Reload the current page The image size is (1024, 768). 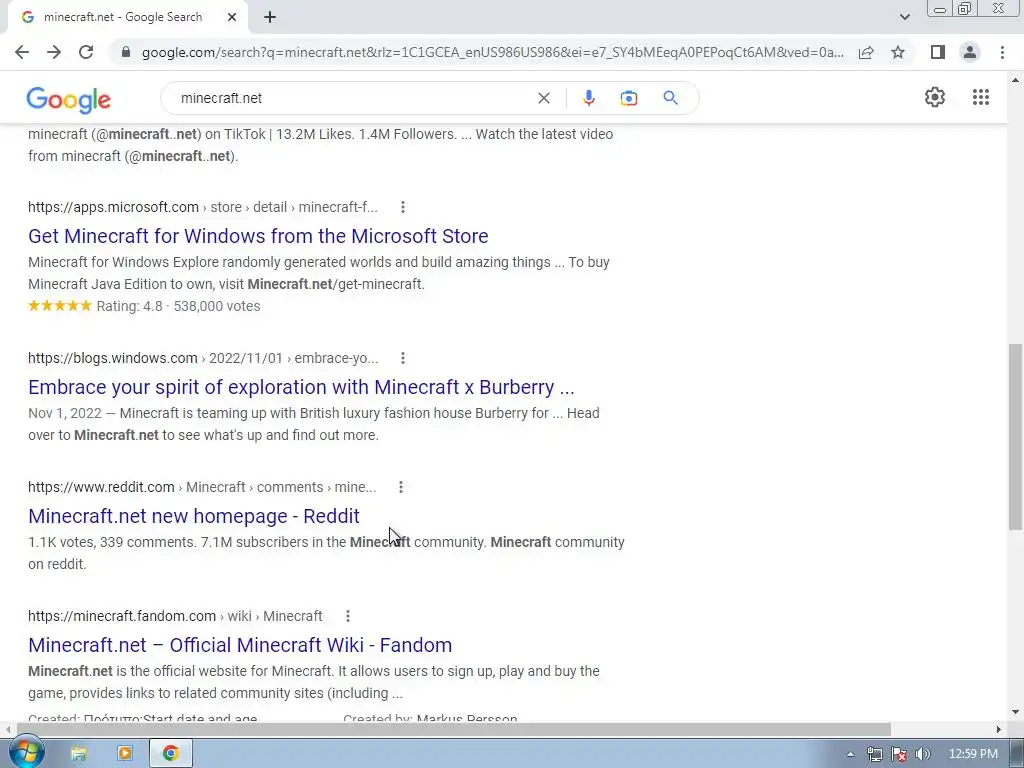(86, 52)
